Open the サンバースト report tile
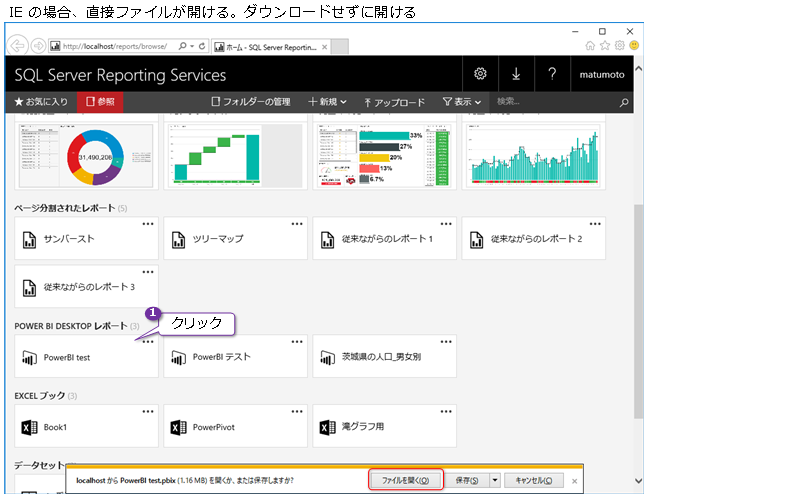 [86, 239]
